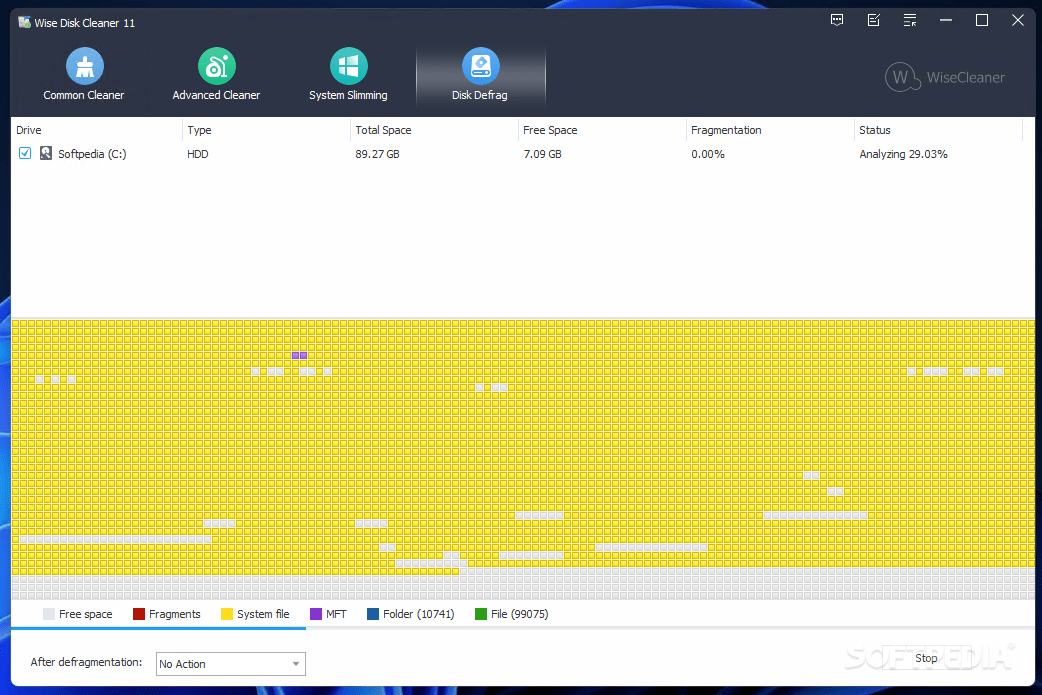Viewport: 1042px width, 695px height.
Task: Click the System file legend label
Action: point(263,614)
